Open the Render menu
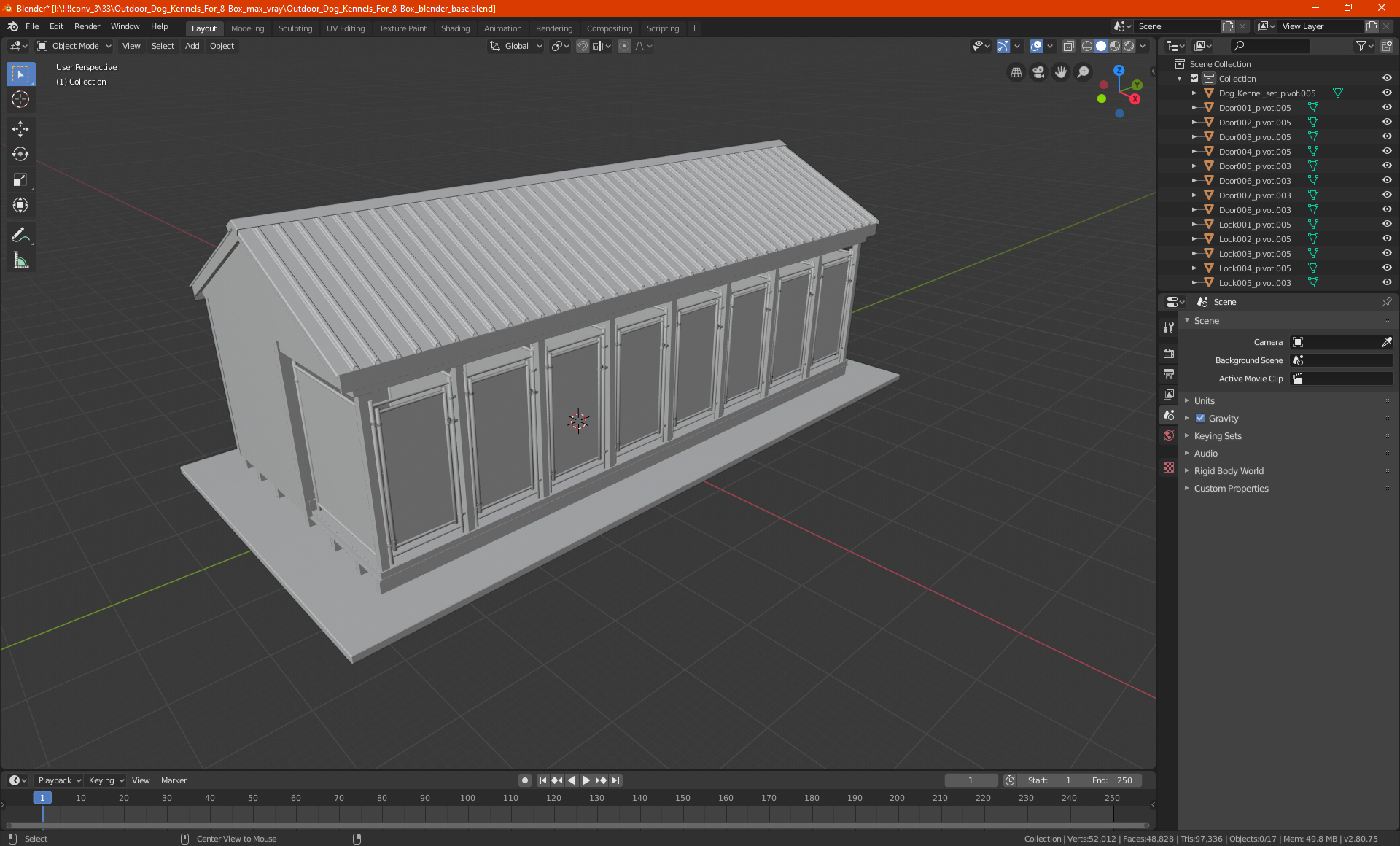The width and height of the screenshot is (1400, 846). [87, 26]
